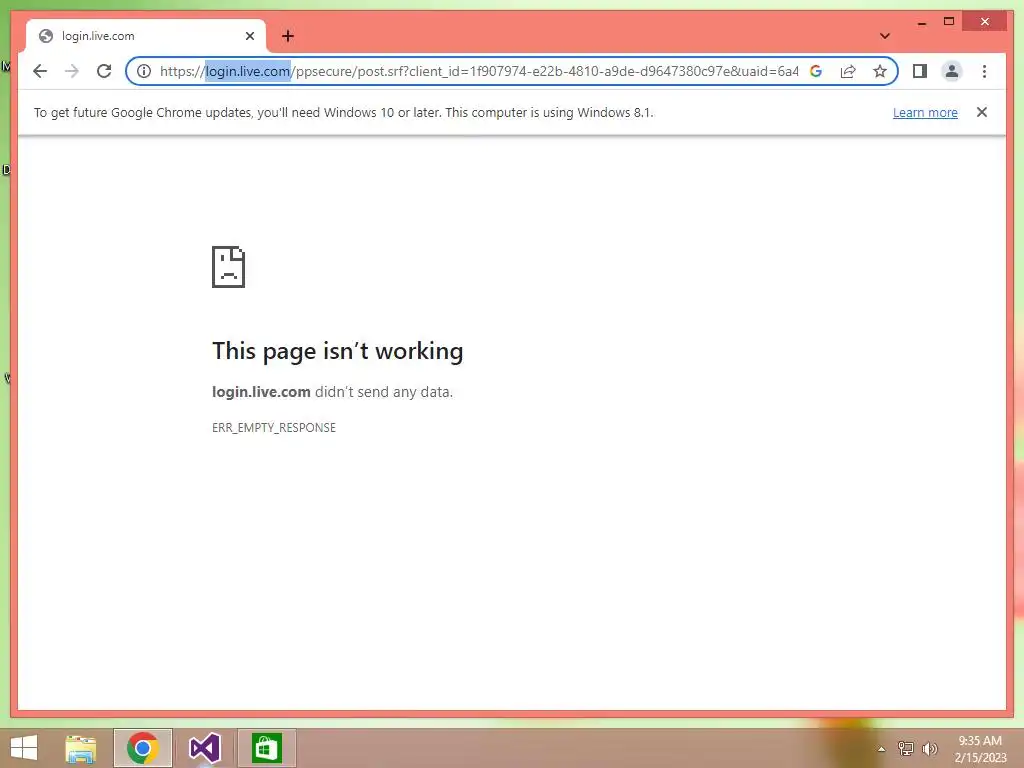Viewport: 1024px width, 768px height.
Task: Minimize the Chrome window
Action: [x=921, y=22]
